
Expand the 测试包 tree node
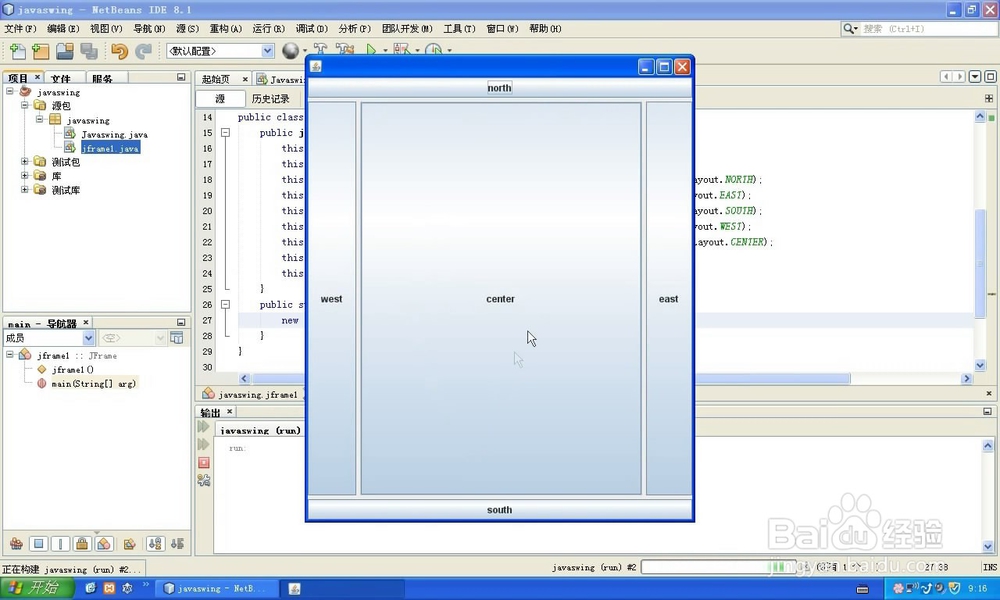click(x=24, y=161)
